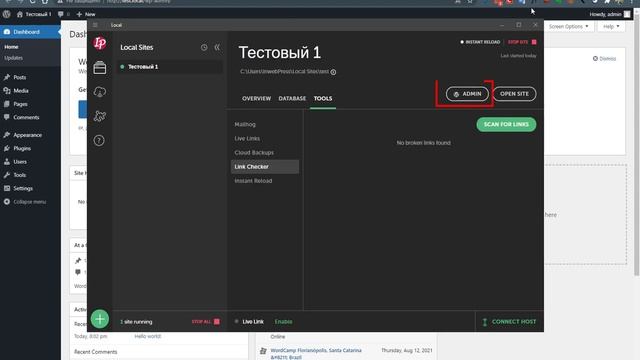Image resolution: width=640 pixels, height=360 pixels.
Task: Toggle the Instant Reload indicator
Action: [x=480, y=42]
